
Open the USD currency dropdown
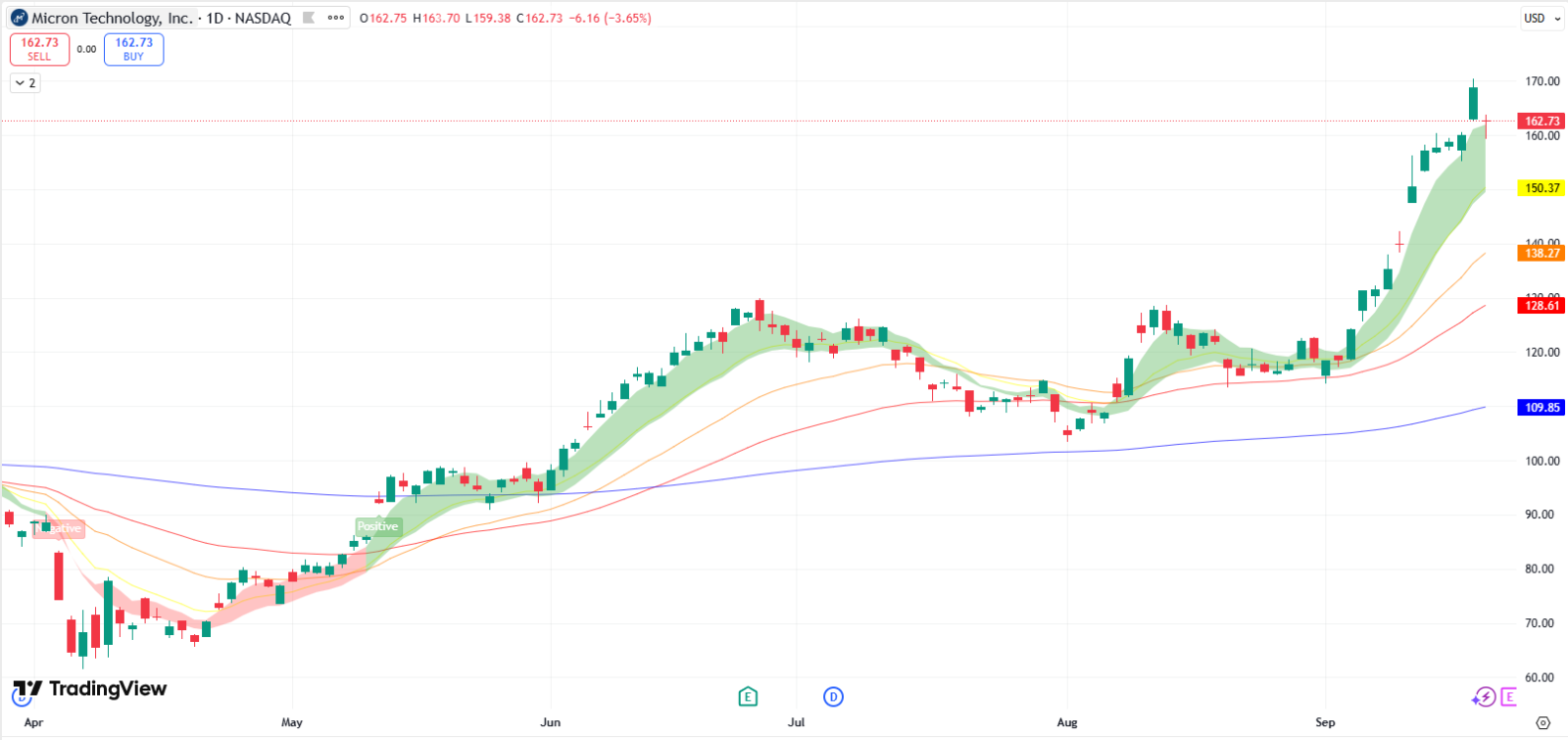[1542, 18]
